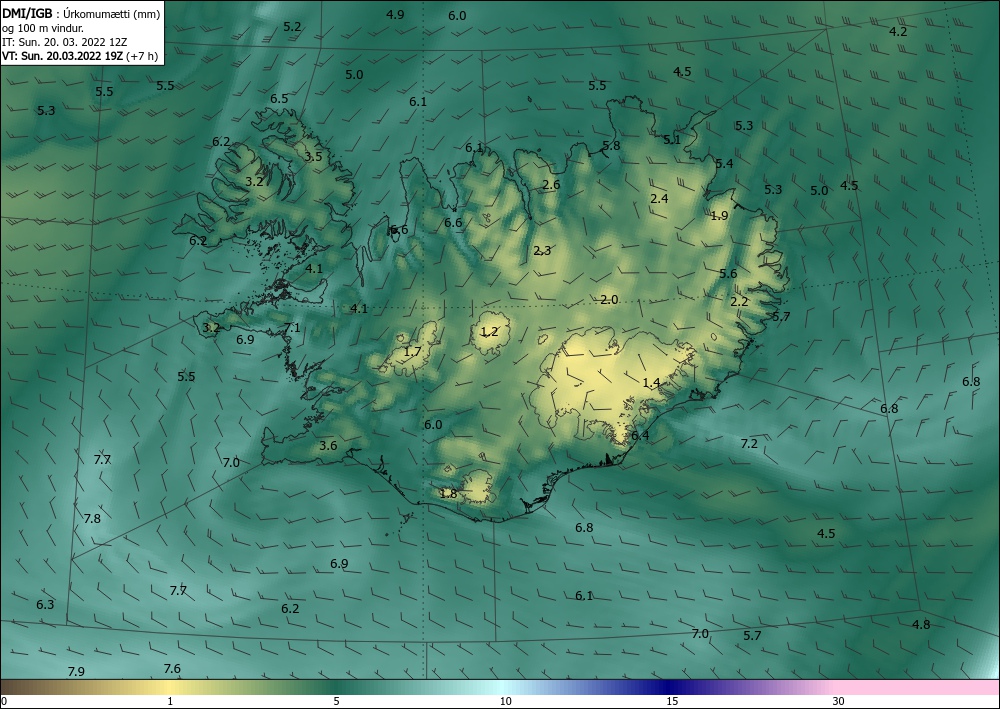Pick the brown color at the scale's start
This screenshot has height=709, width=1000.
[x=6, y=687]
